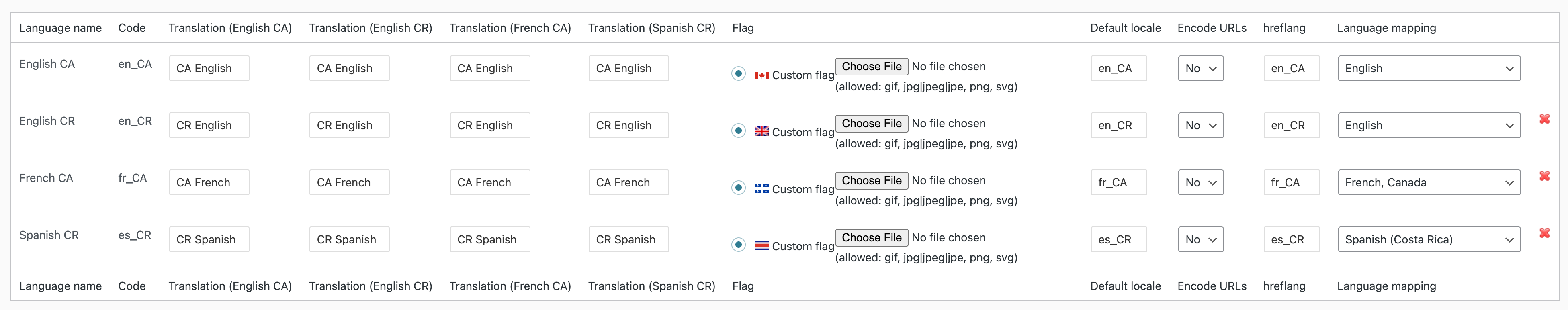
Task: Remove the French CA language row
Action: [x=1544, y=176]
